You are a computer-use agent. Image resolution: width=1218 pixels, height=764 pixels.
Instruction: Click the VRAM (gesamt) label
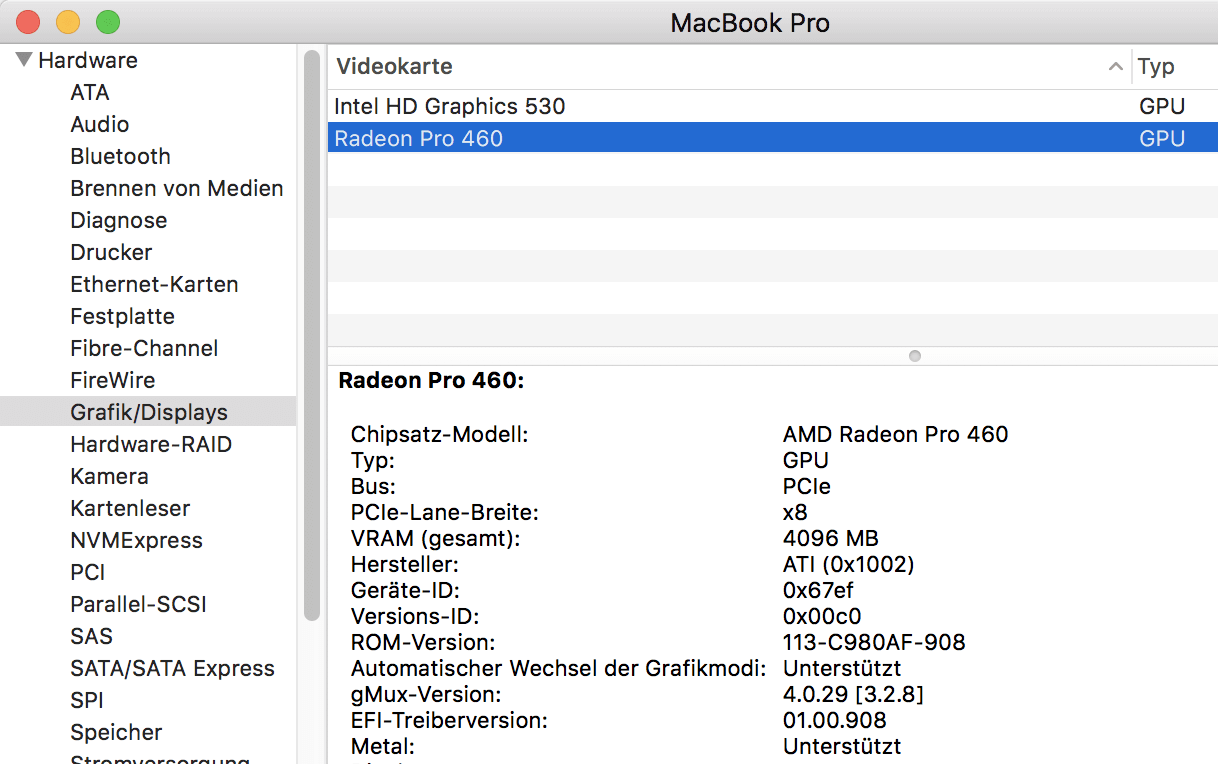point(436,538)
